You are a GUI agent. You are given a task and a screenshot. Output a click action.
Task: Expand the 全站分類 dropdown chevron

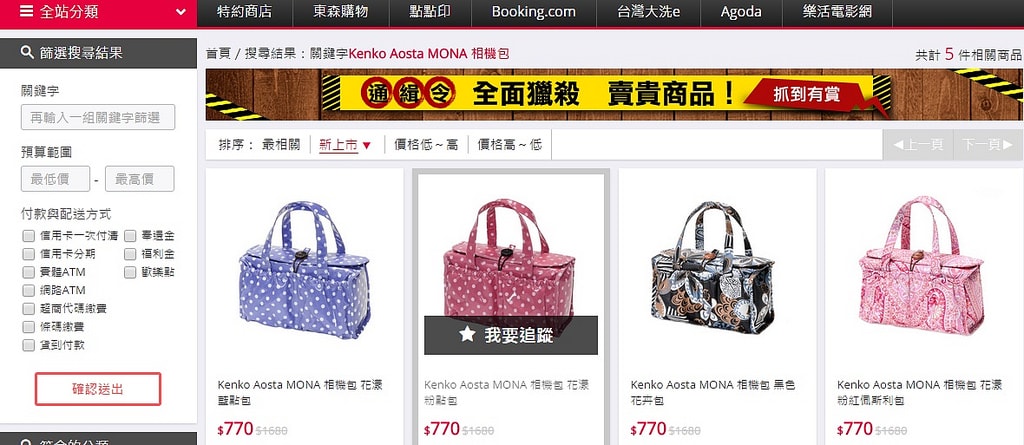pyautogui.click(x=181, y=12)
